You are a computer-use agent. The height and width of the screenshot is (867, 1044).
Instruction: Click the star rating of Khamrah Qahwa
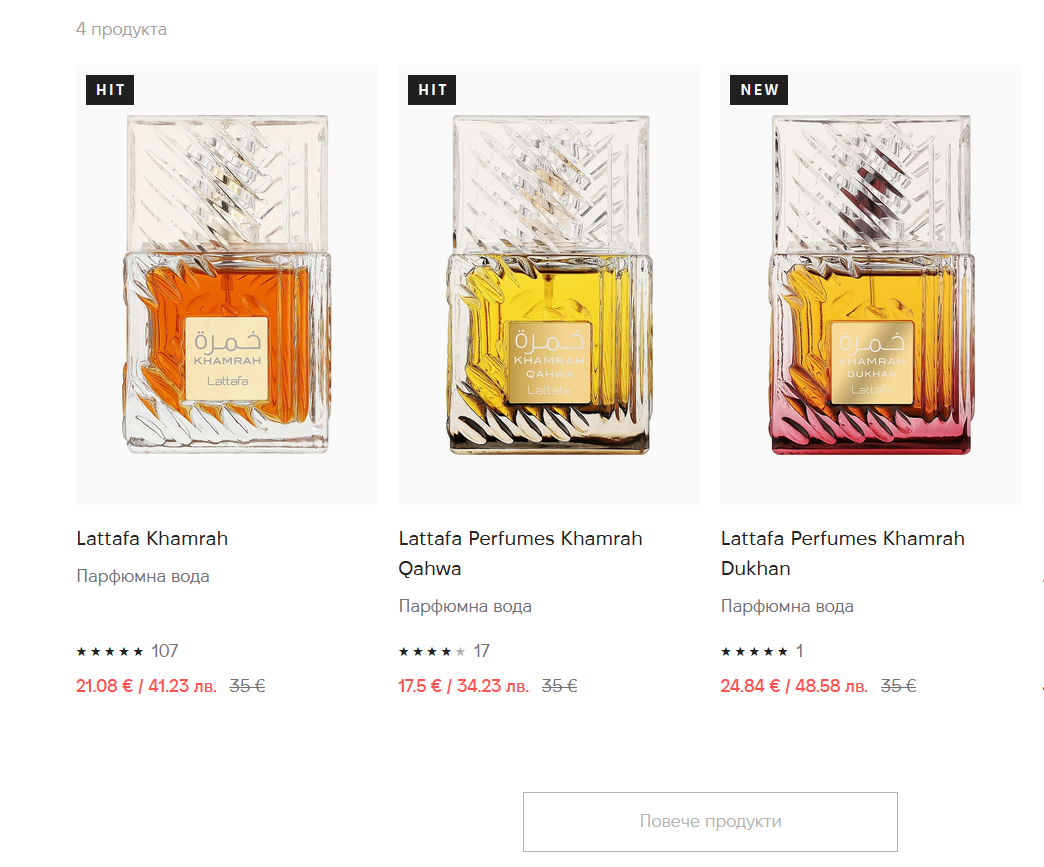(432, 652)
